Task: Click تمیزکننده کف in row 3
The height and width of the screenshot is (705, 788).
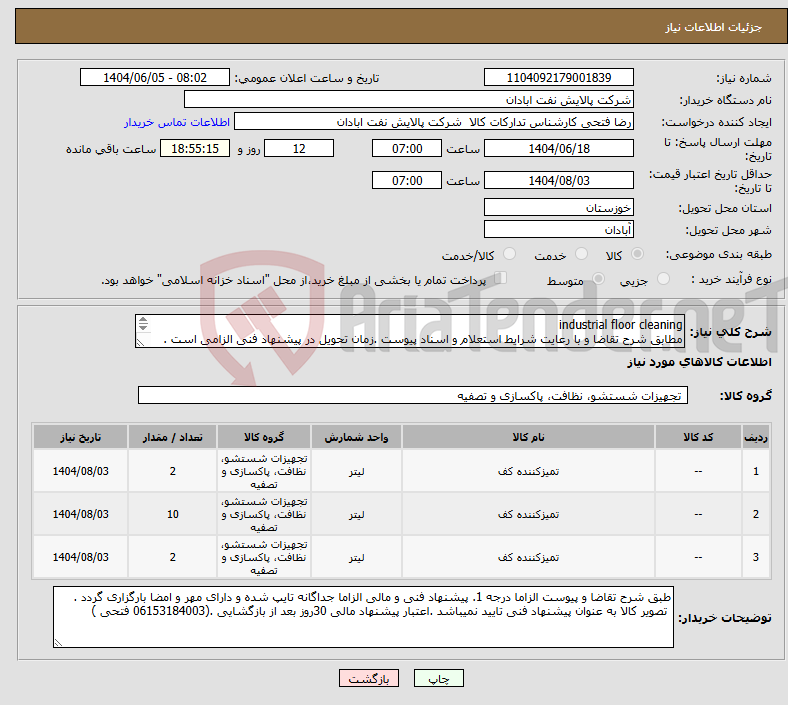Action: tap(528, 557)
